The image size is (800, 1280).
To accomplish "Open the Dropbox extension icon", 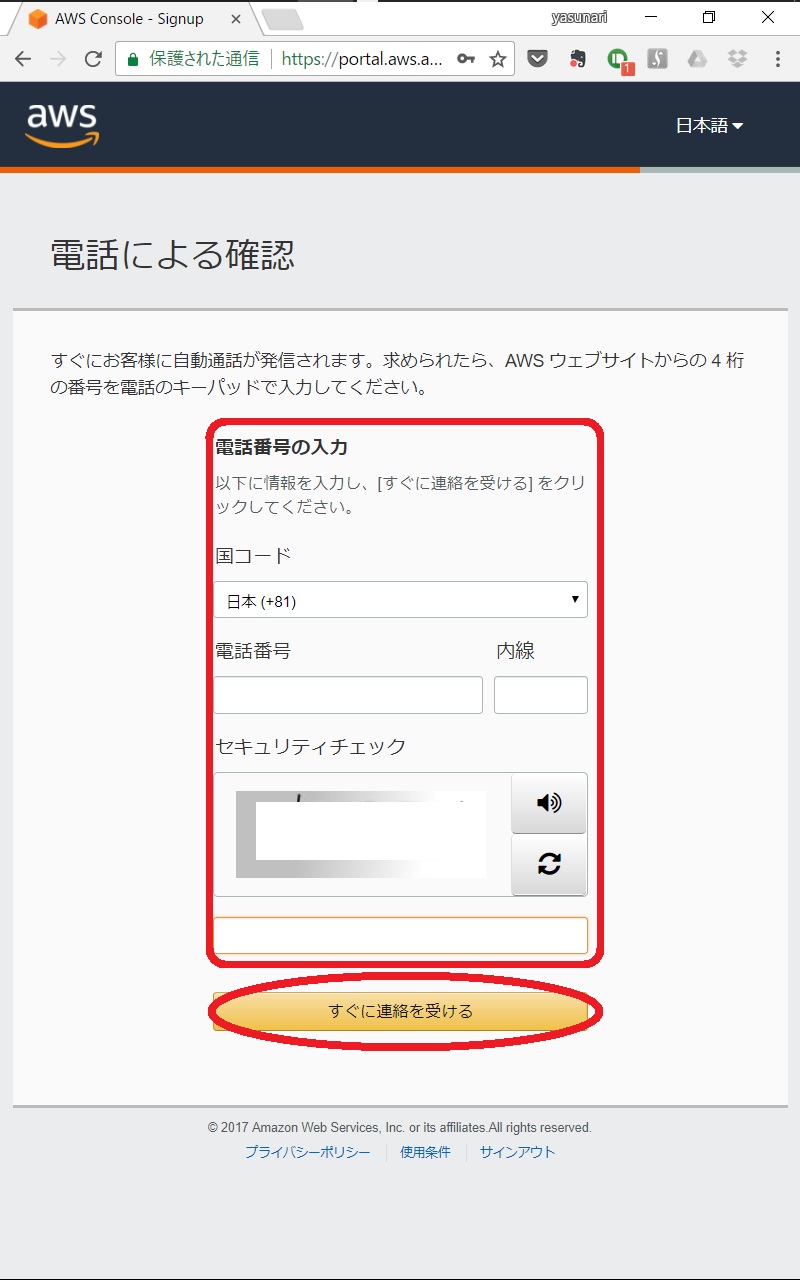I will (x=737, y=59).
